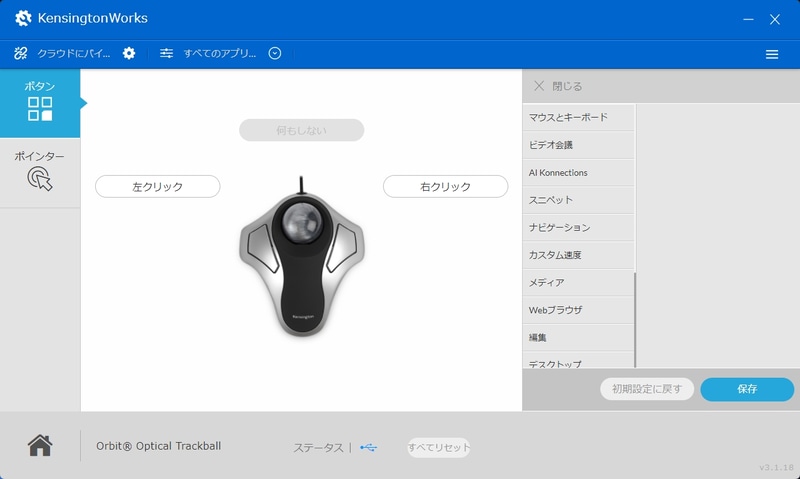Select ビデオ会議 category

coord(578,145)
